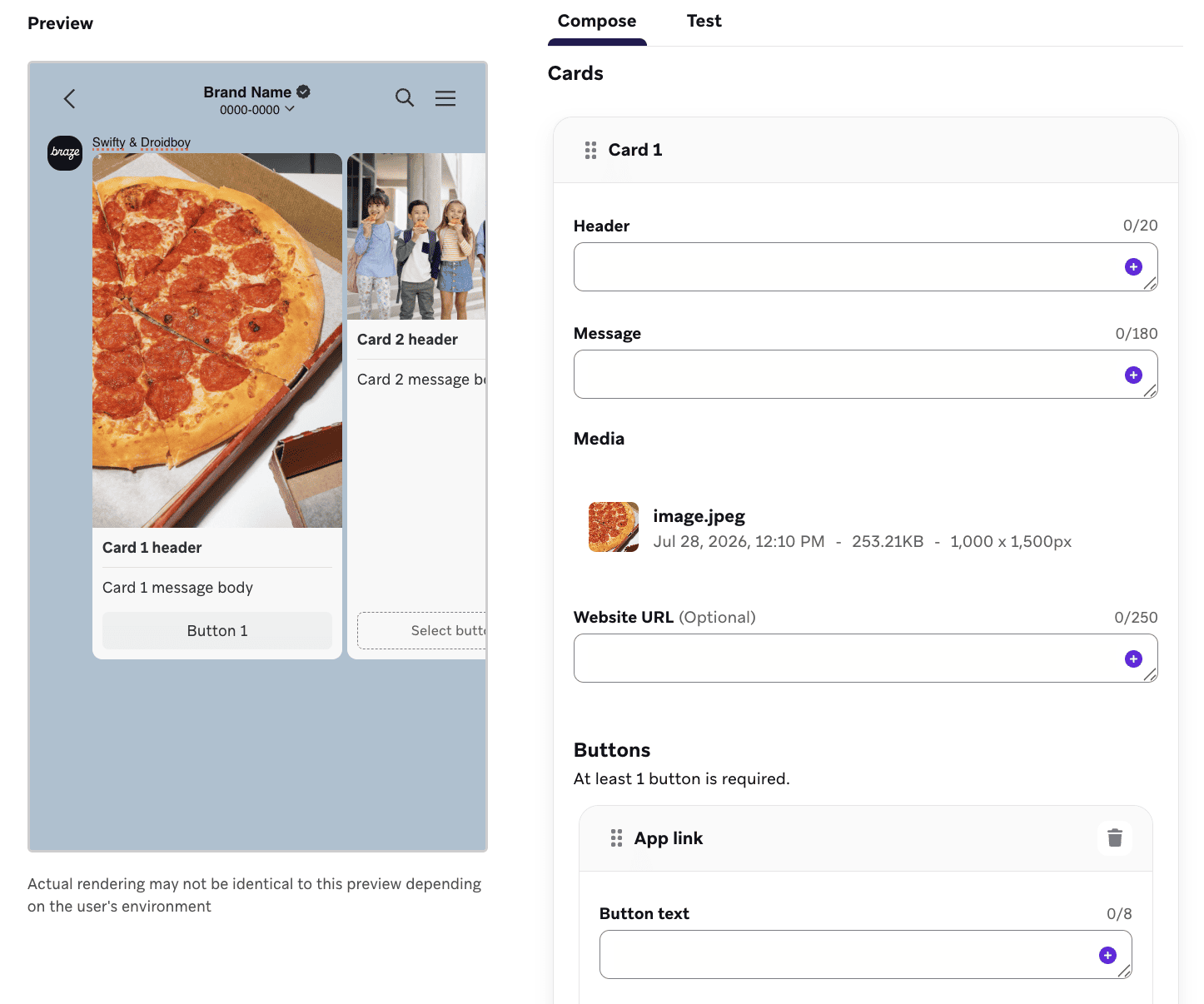This screenshot has width=1204, height=1004.
Task: Click the back arrow in phone preview
Action: pyautogui.click(x=70, y=99)
